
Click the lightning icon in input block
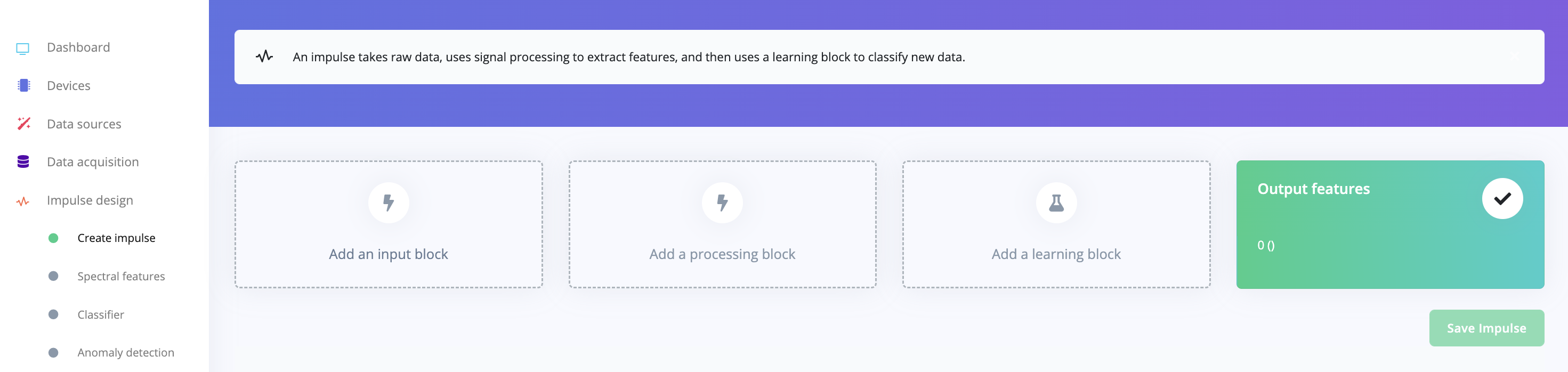(389, 203)
